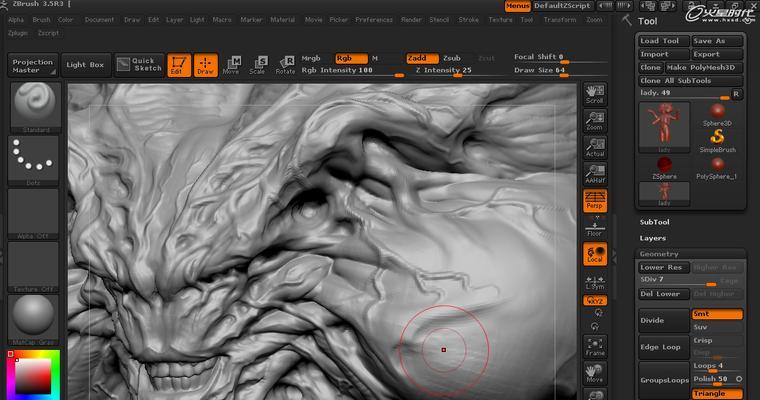Screen dimensions: 760x400
Task: Select the PolySphere_1 tool
Action: (717, 168)
